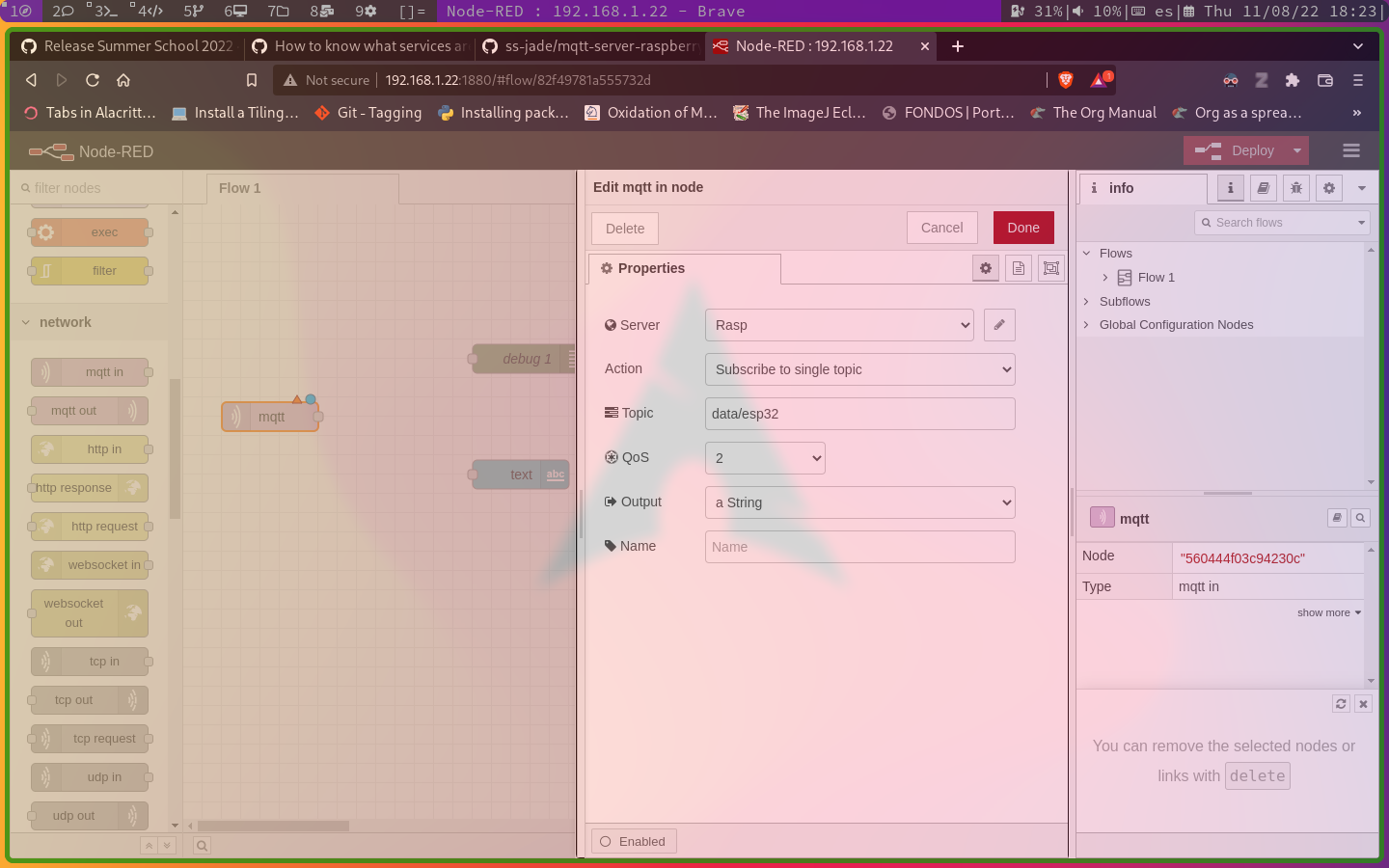Viewport: 1389px width, 868px height.
Task: Open node properties gear icon tab
Action: point(986,268)
